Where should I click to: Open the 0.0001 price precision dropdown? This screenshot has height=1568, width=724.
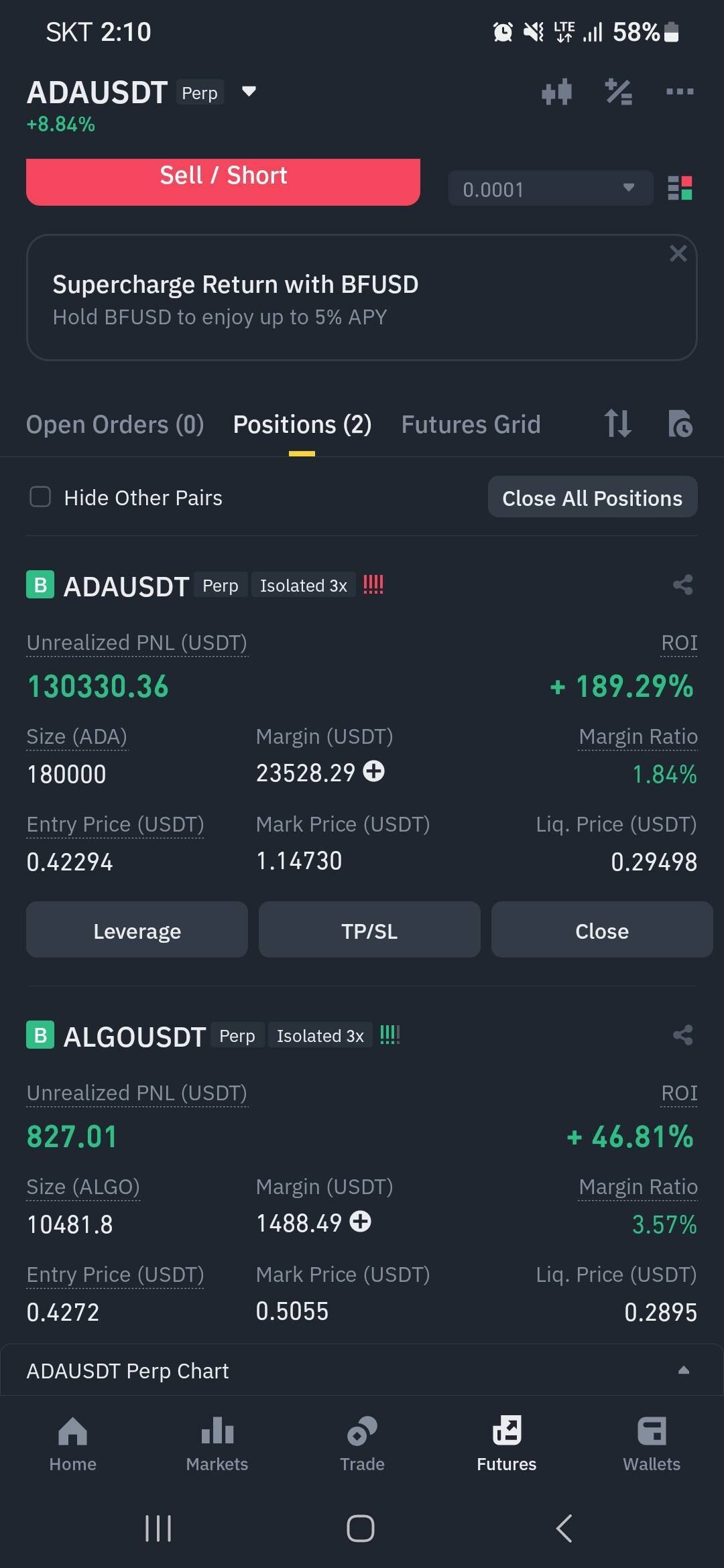coord(550,189)
